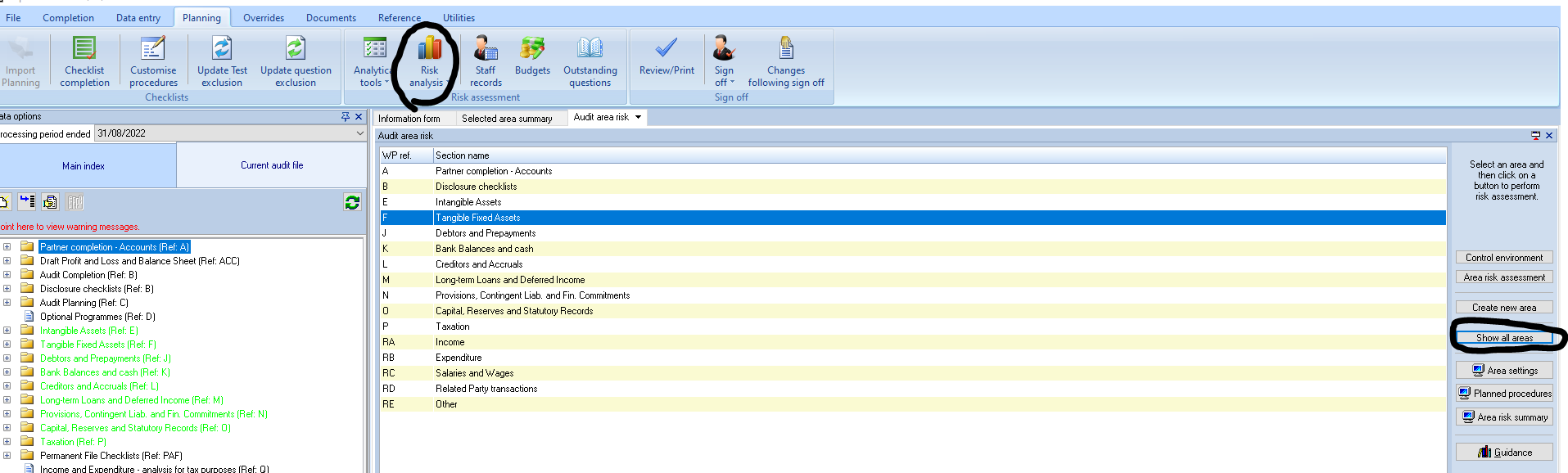1568x473 pixels.
Task: Open Changes following sign off
Action: (786, 62)
